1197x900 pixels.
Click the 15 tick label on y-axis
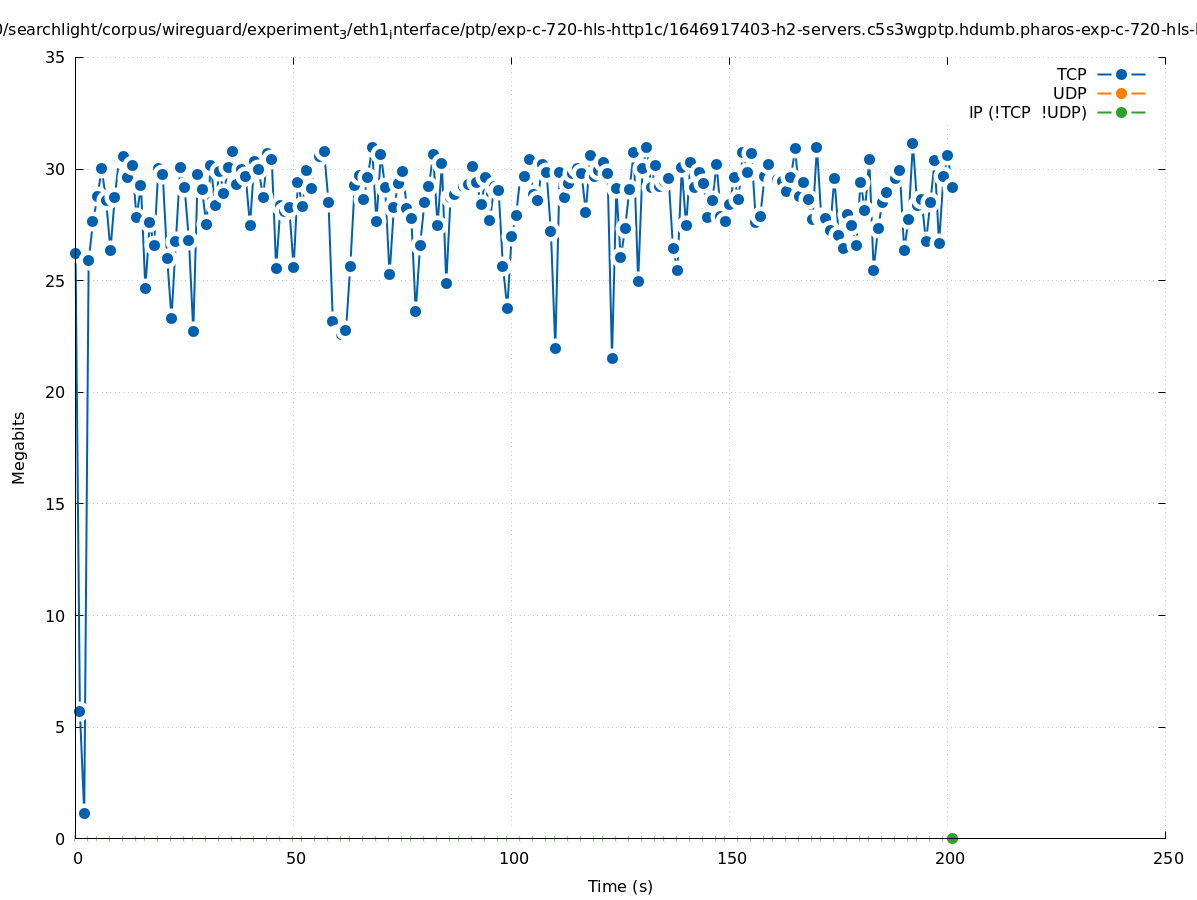(x=56, y=504)
